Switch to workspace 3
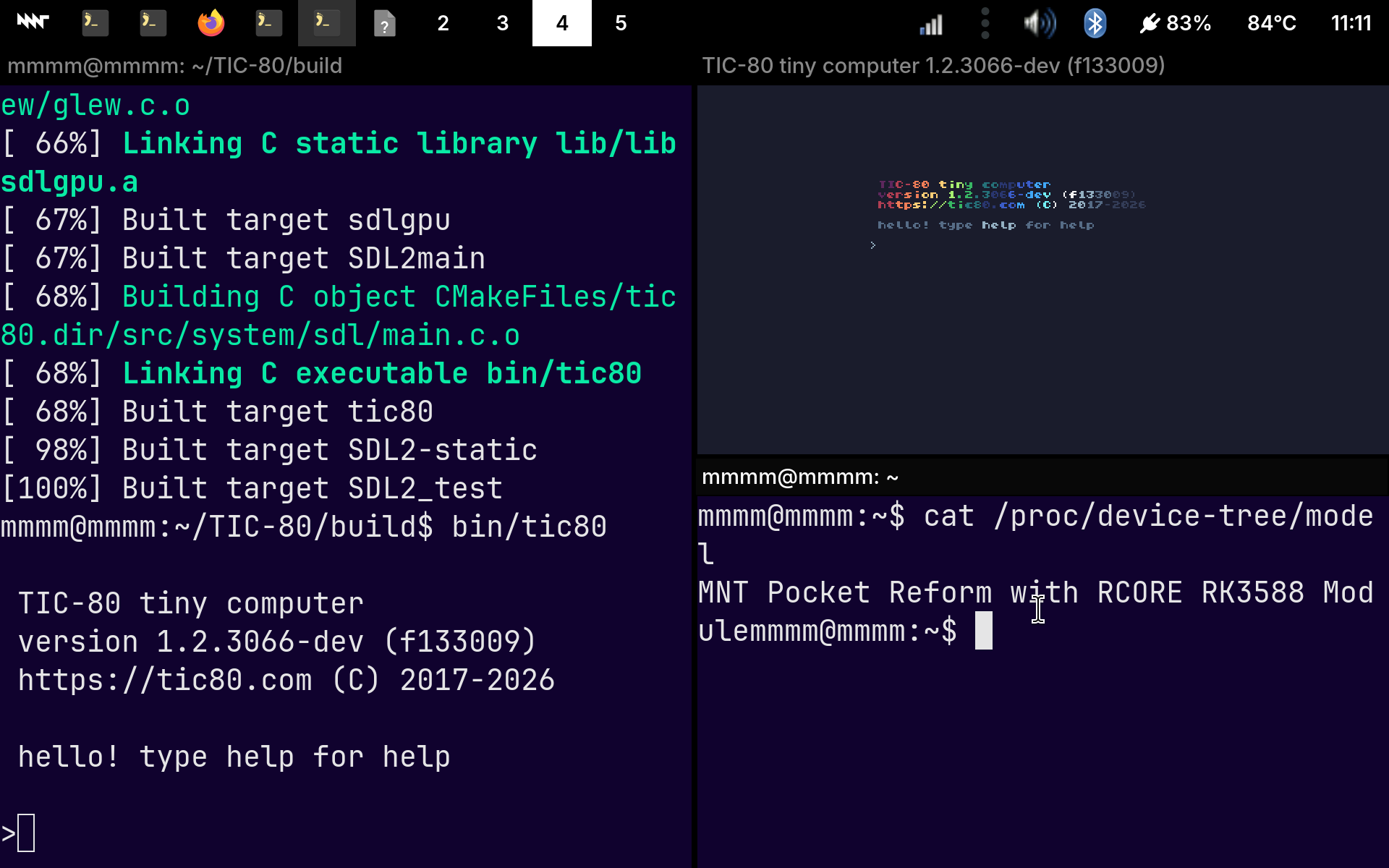This screenshot has height=868, width=1389. [503, 23]
